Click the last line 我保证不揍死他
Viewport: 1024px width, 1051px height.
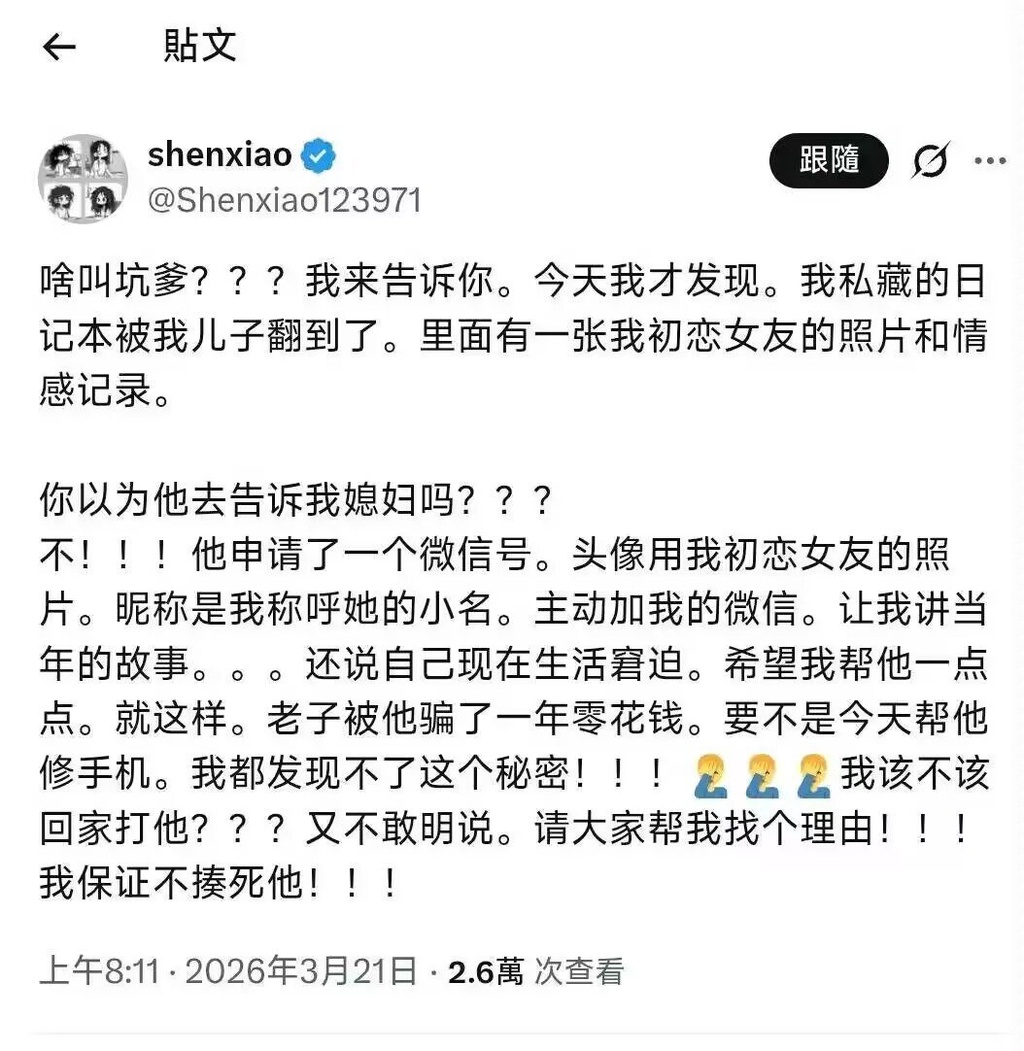(x=220, y=883)
